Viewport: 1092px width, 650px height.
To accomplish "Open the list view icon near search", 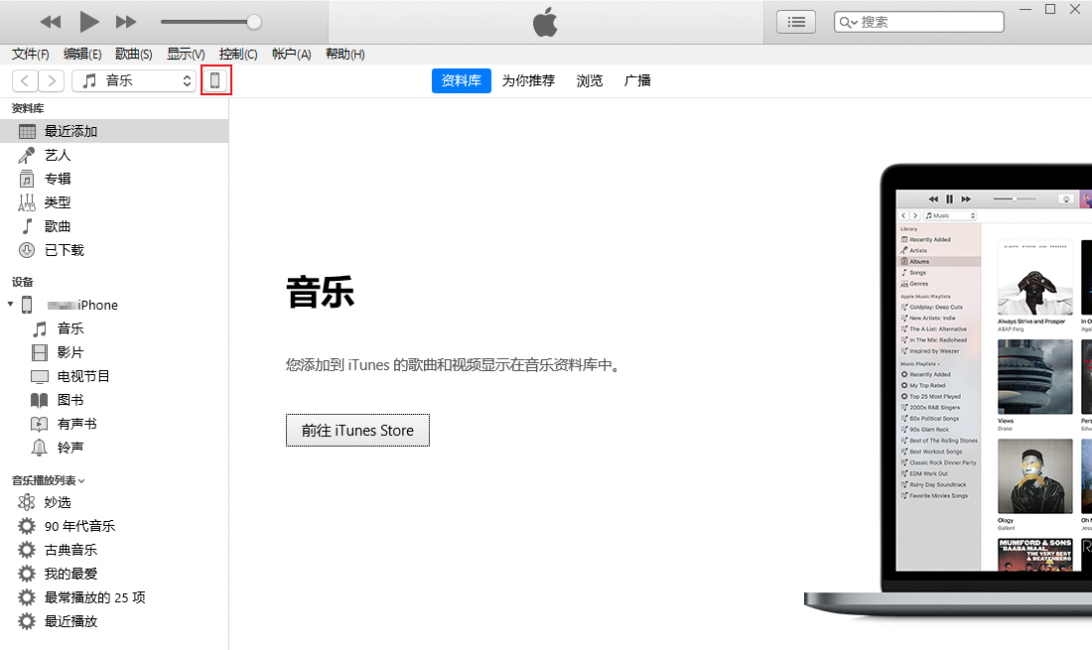I will coord(796,22).
